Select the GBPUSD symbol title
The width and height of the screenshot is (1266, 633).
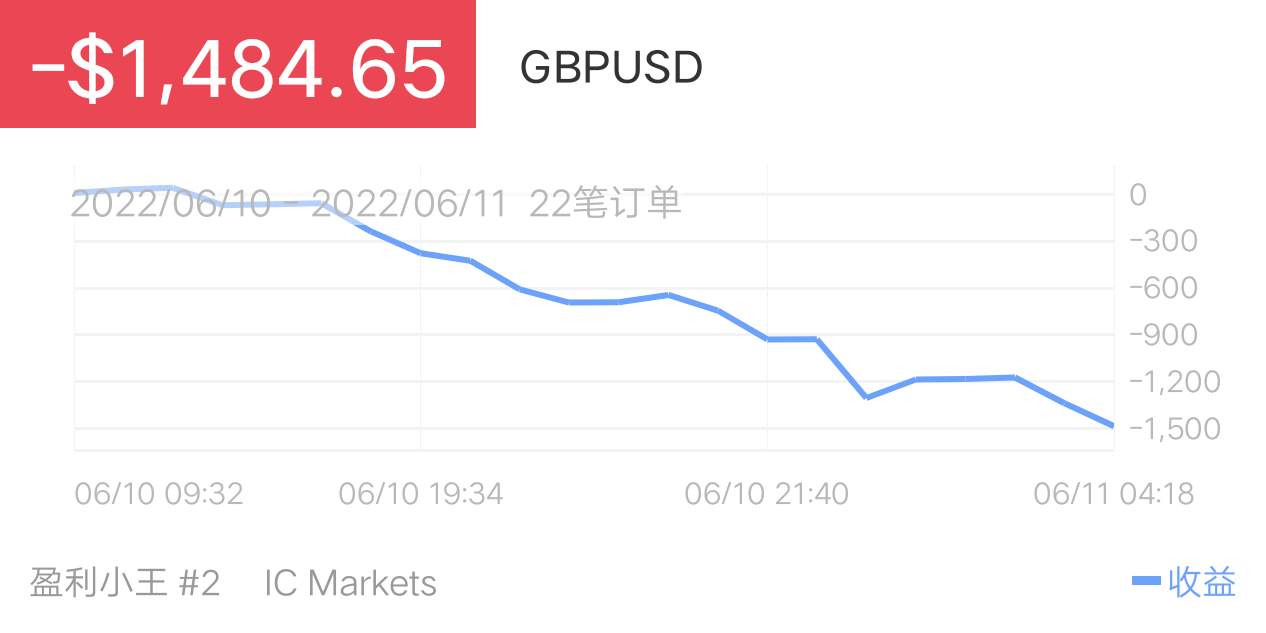(611, 68)
